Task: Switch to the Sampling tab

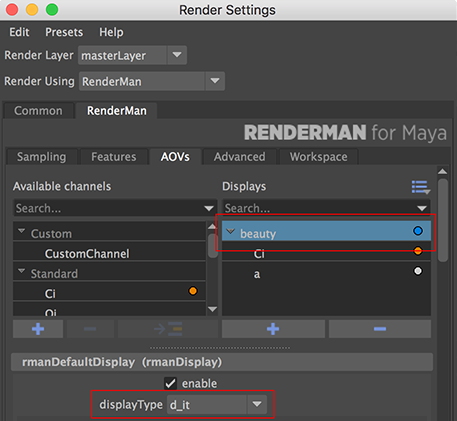Action: point(42,157)
